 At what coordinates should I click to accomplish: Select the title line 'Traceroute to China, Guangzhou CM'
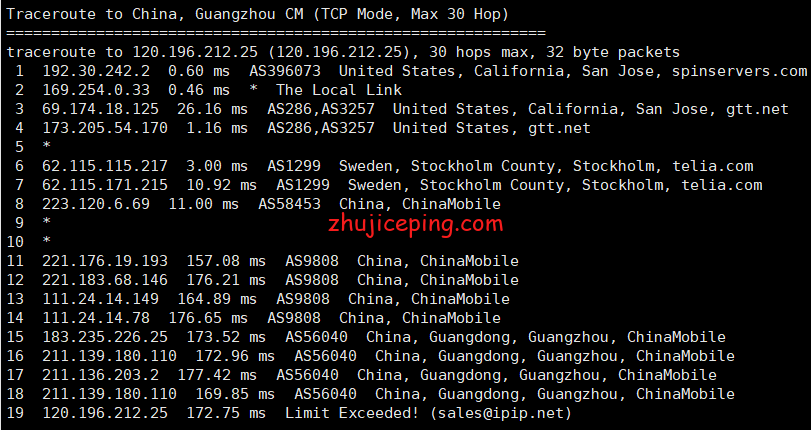tap(156, 14)
